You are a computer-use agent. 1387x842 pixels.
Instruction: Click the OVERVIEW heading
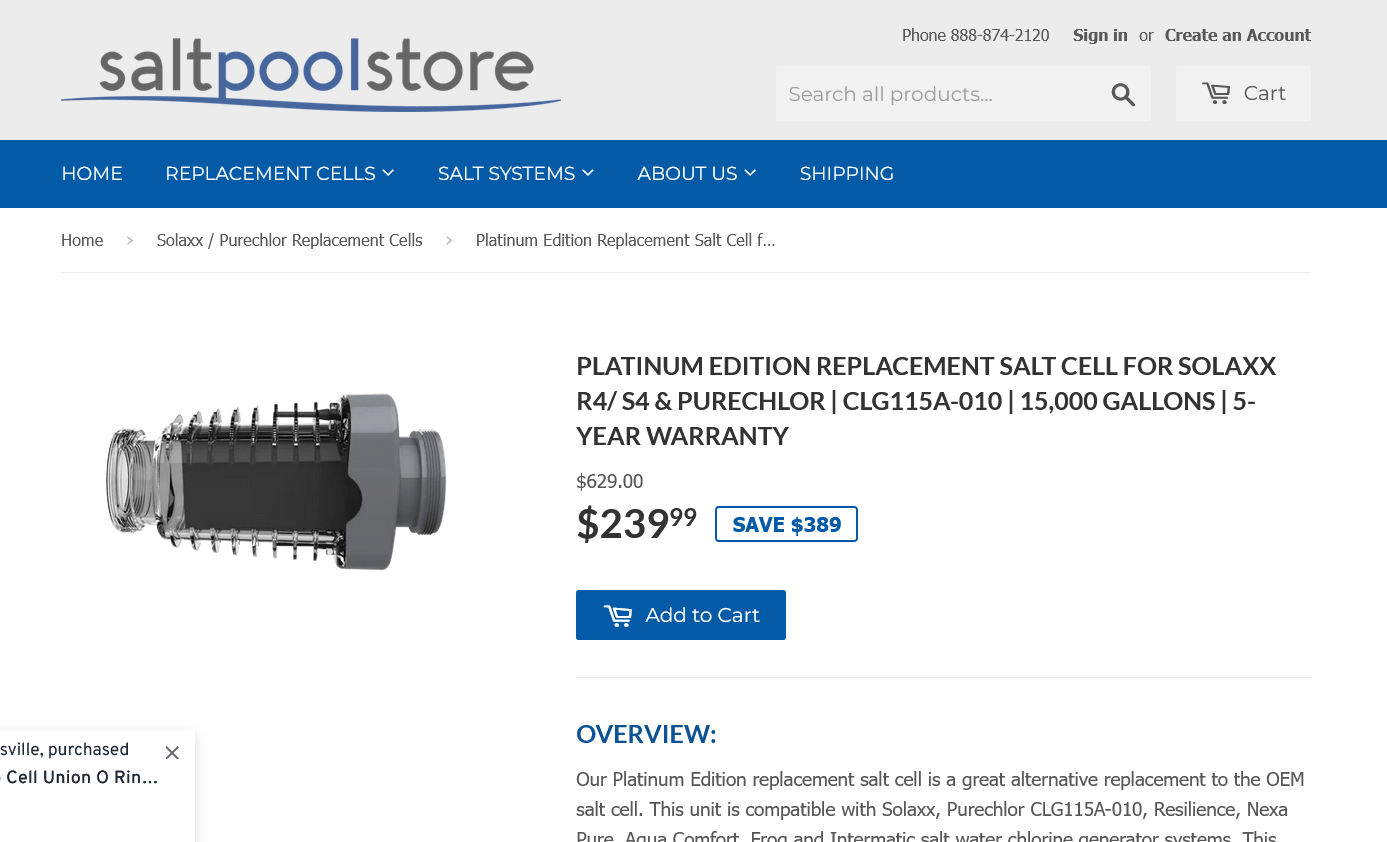tap(646, 734)
